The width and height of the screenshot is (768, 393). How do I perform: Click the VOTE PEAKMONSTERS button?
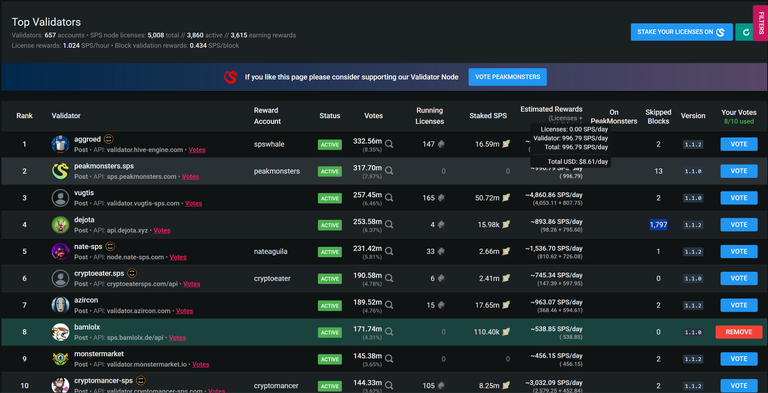[507, 77]
